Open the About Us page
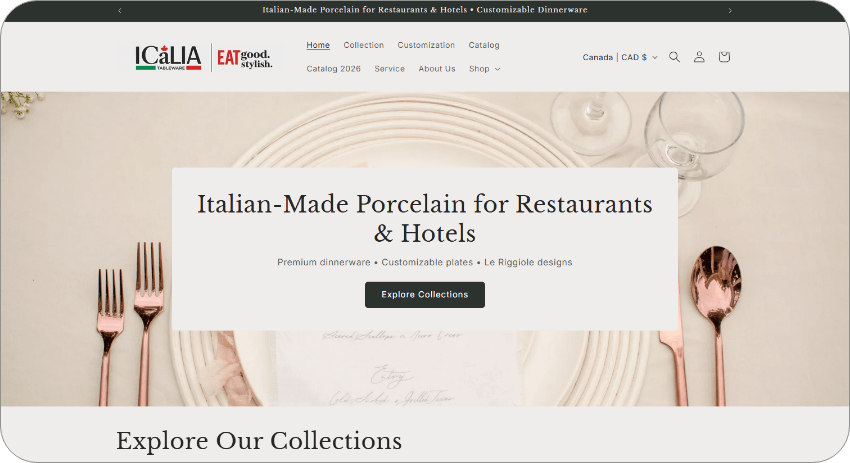The height and width of the screenshot is (463, 850). 437,69
